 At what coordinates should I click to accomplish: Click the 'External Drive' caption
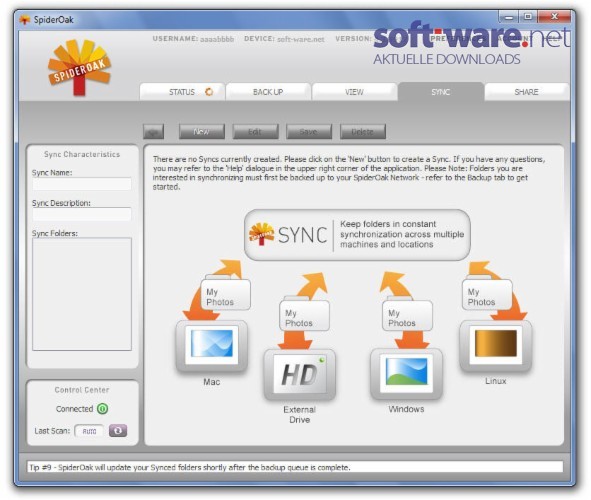pyautogui.click(x=300, y=414)
